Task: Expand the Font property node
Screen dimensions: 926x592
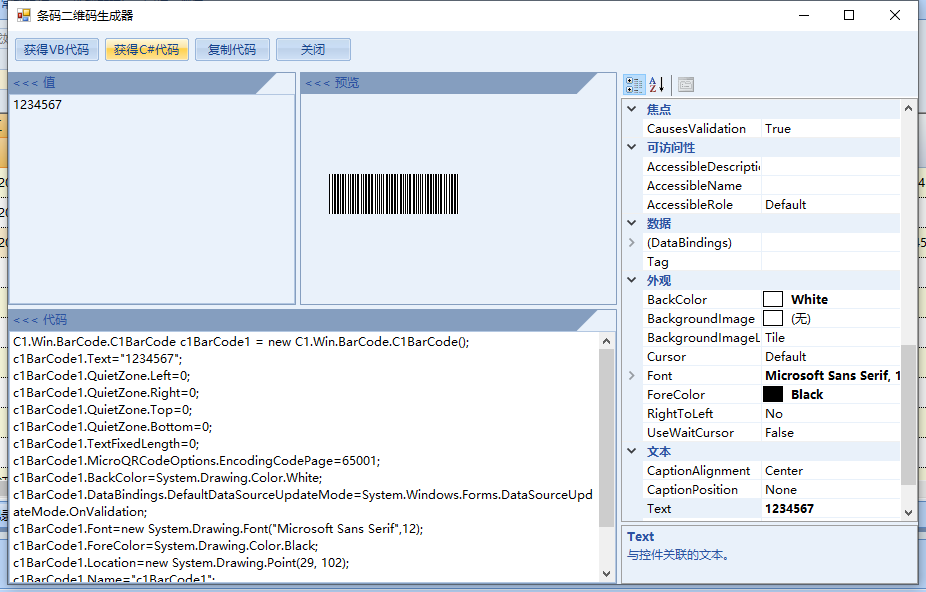Action: pyautogui.click(x=631, y=375)
